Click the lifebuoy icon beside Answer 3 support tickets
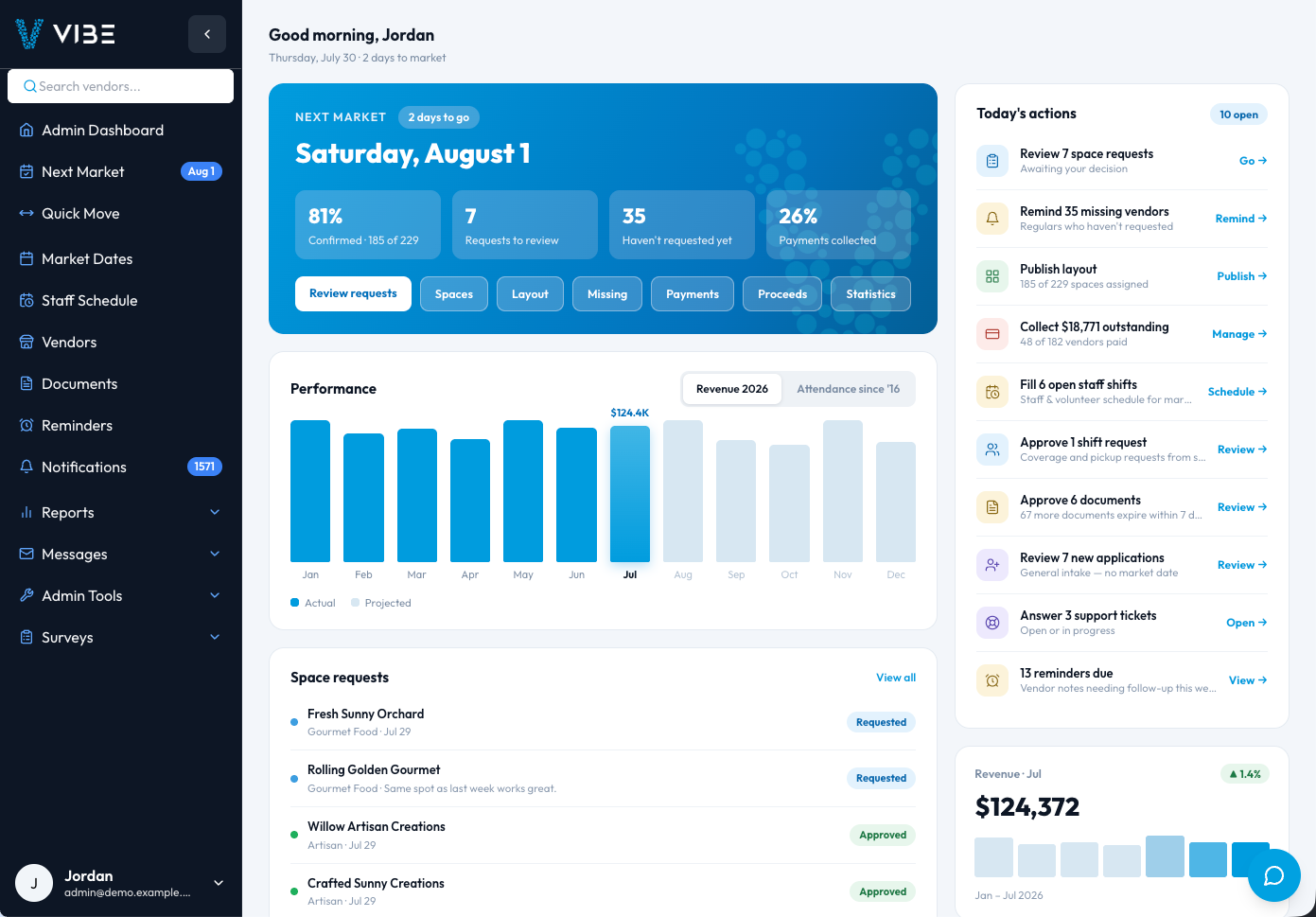The height and width of the screenshot is (917, 1316). tap(992, 623)
